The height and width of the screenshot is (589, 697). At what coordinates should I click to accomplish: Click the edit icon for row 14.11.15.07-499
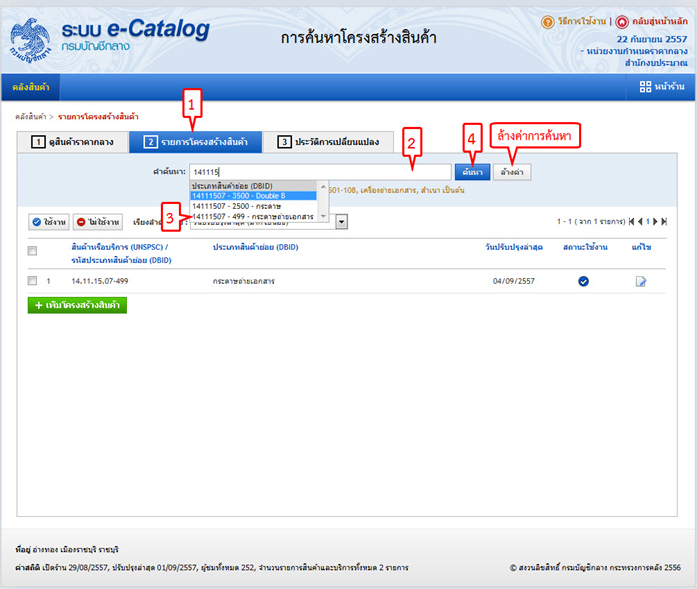(x=641, y=281)
